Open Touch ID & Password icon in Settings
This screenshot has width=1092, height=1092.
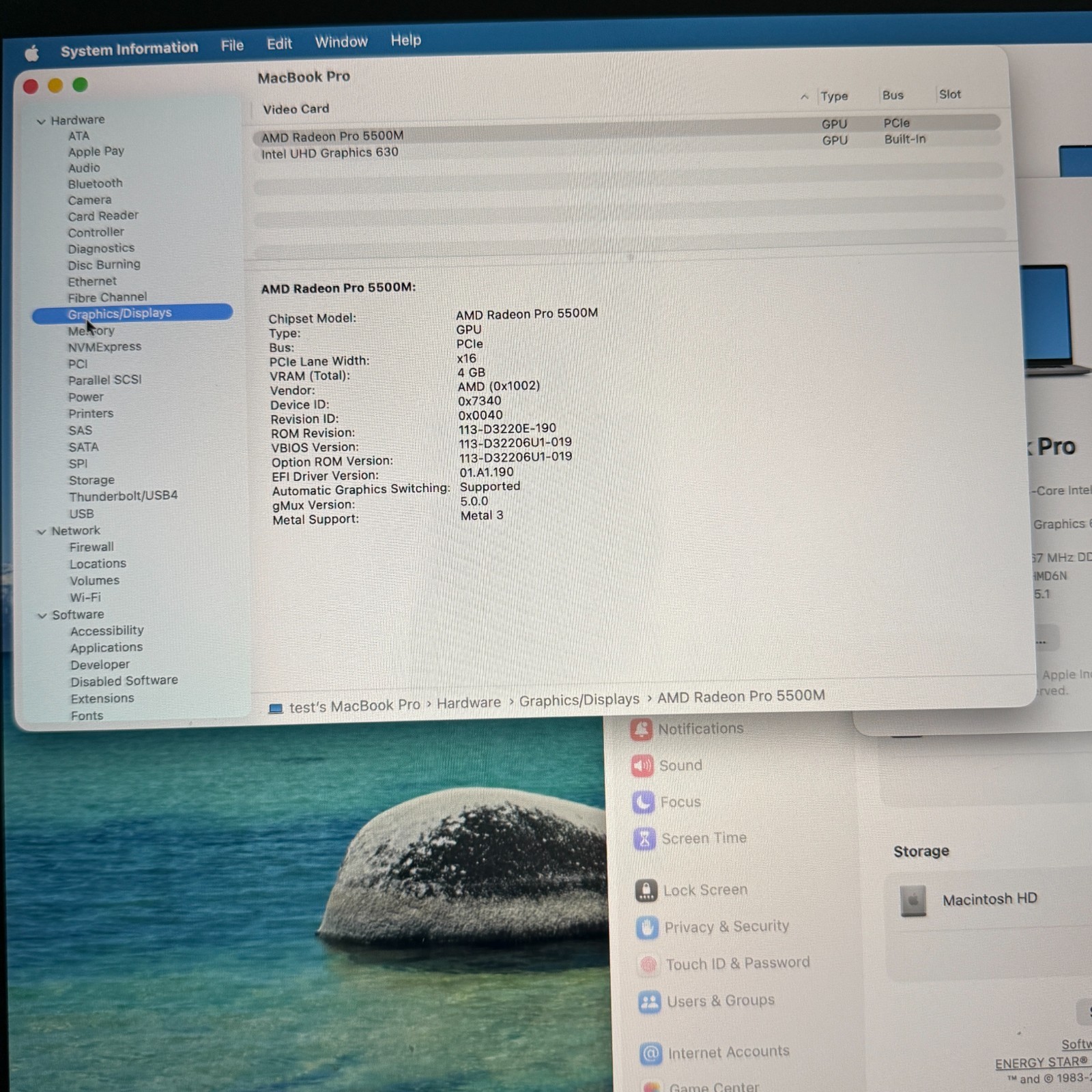pos(648,964)
